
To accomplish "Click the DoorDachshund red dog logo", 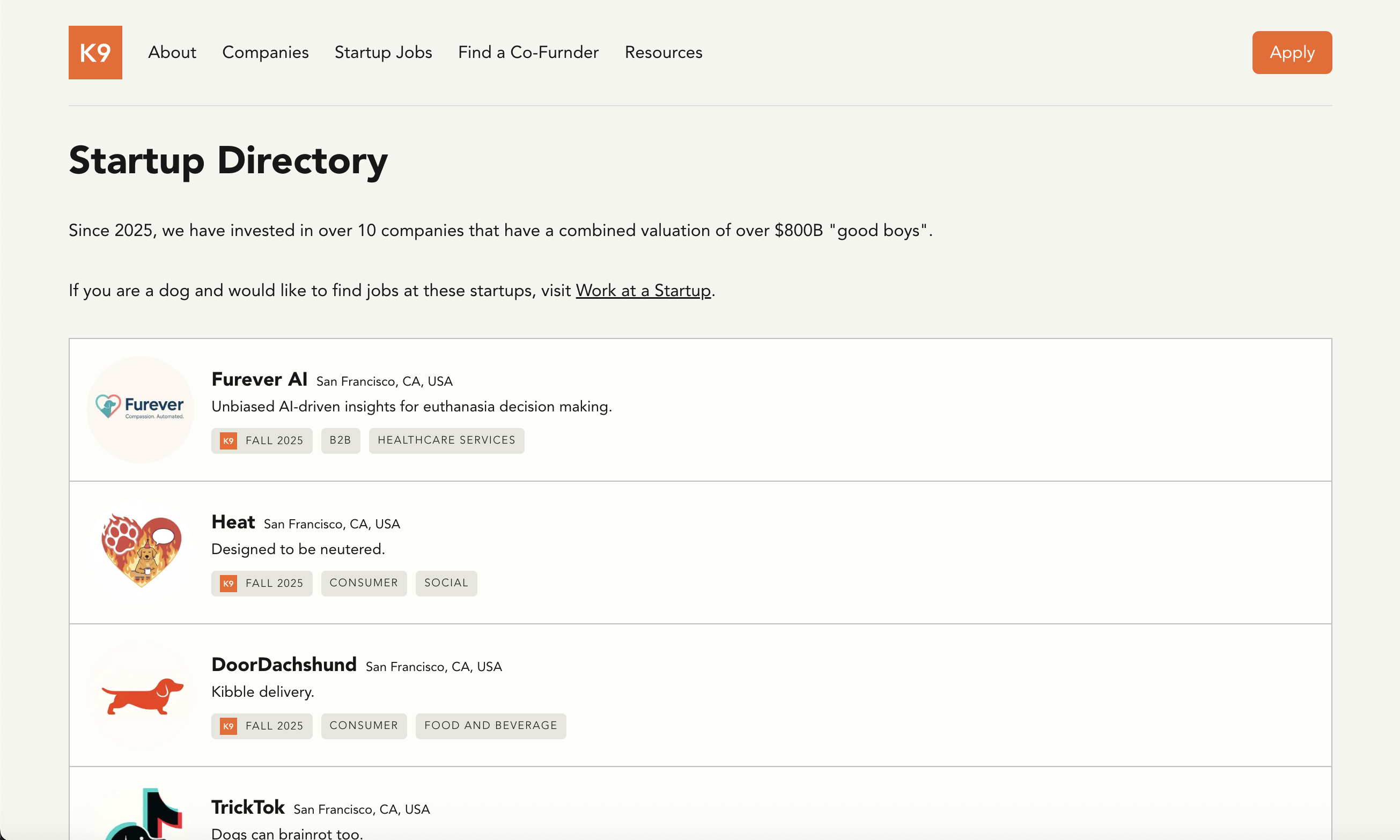I will pyautogui.click(x=142, y=695).
